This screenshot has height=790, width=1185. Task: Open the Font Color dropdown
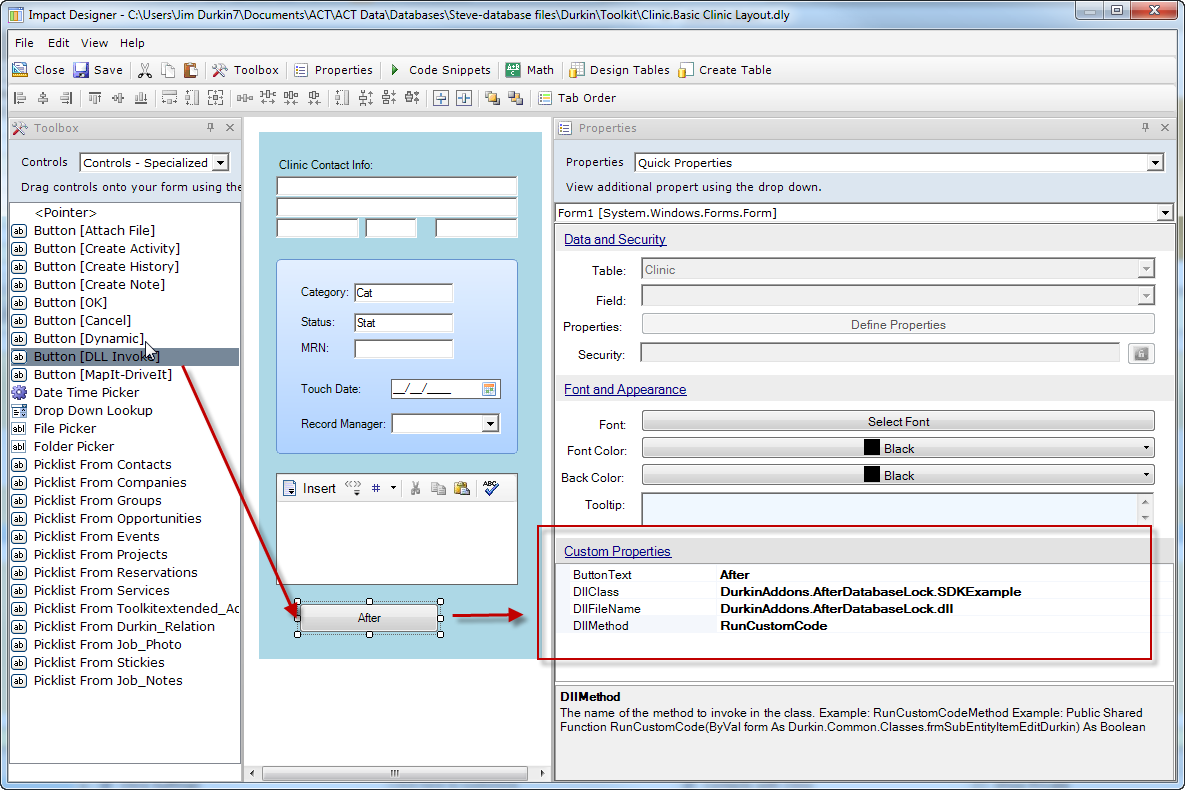tap(898, 448)
